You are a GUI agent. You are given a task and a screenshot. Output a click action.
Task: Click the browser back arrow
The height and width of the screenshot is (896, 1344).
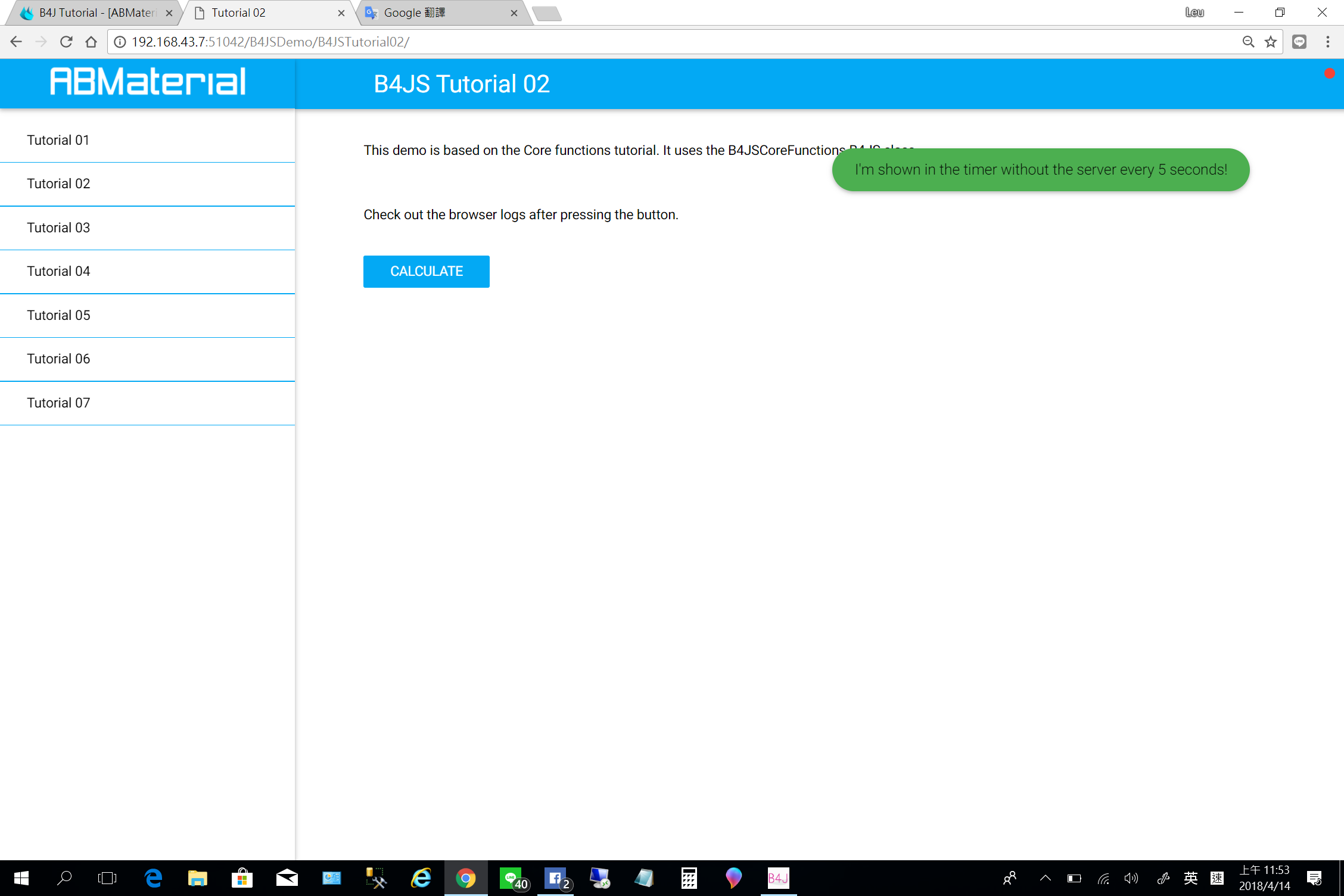[16, 42]
